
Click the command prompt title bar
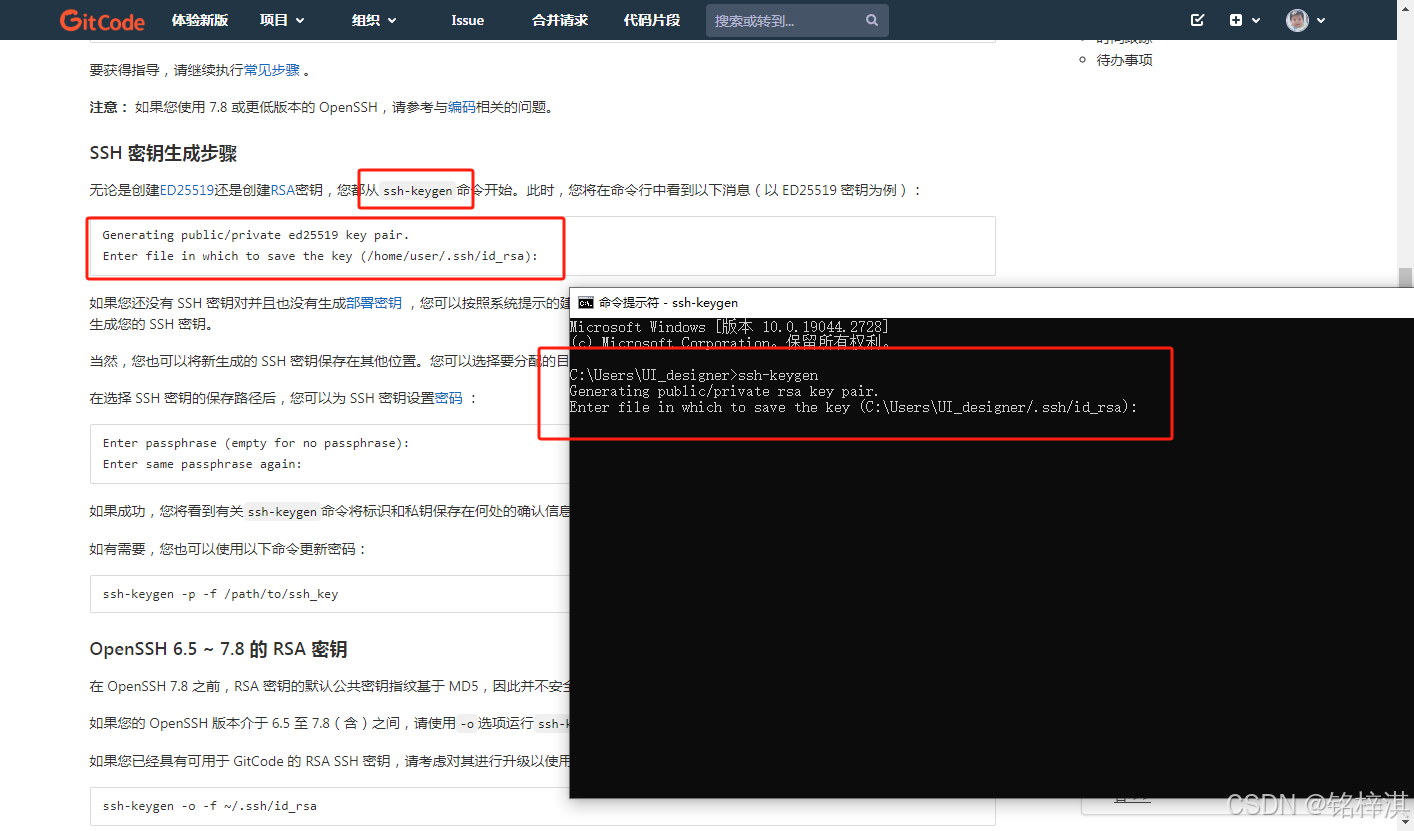991,302
